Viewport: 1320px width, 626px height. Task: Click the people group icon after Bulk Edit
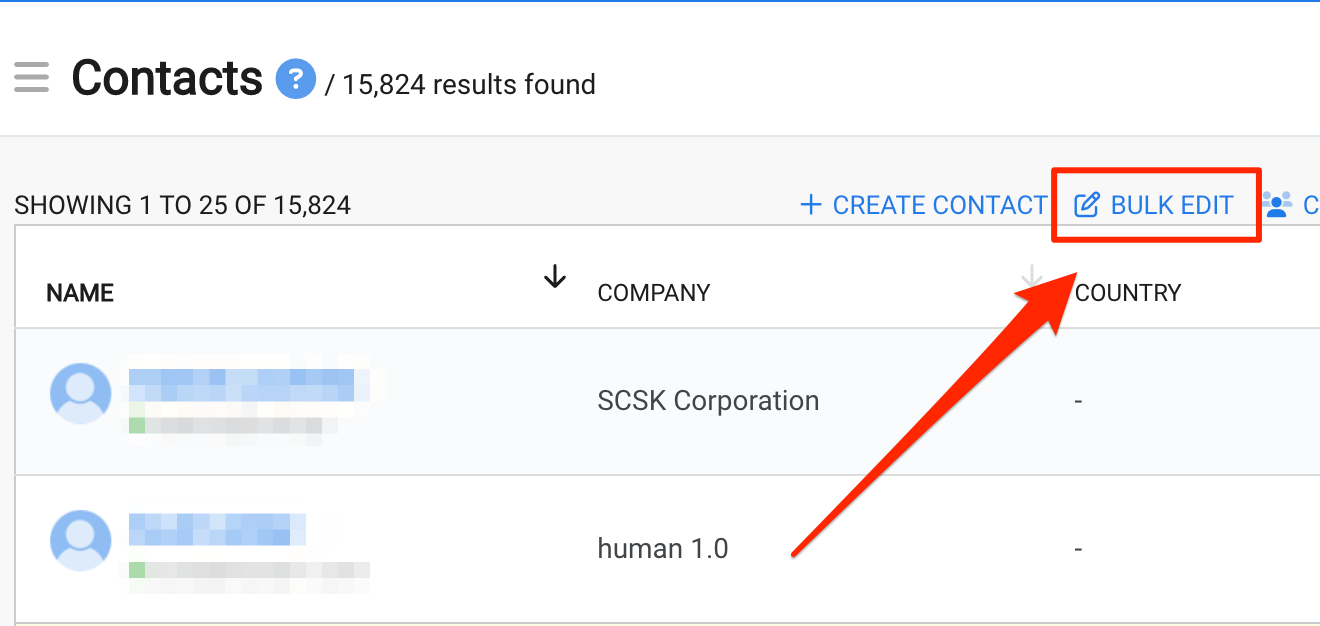[x=1277, y=205]
